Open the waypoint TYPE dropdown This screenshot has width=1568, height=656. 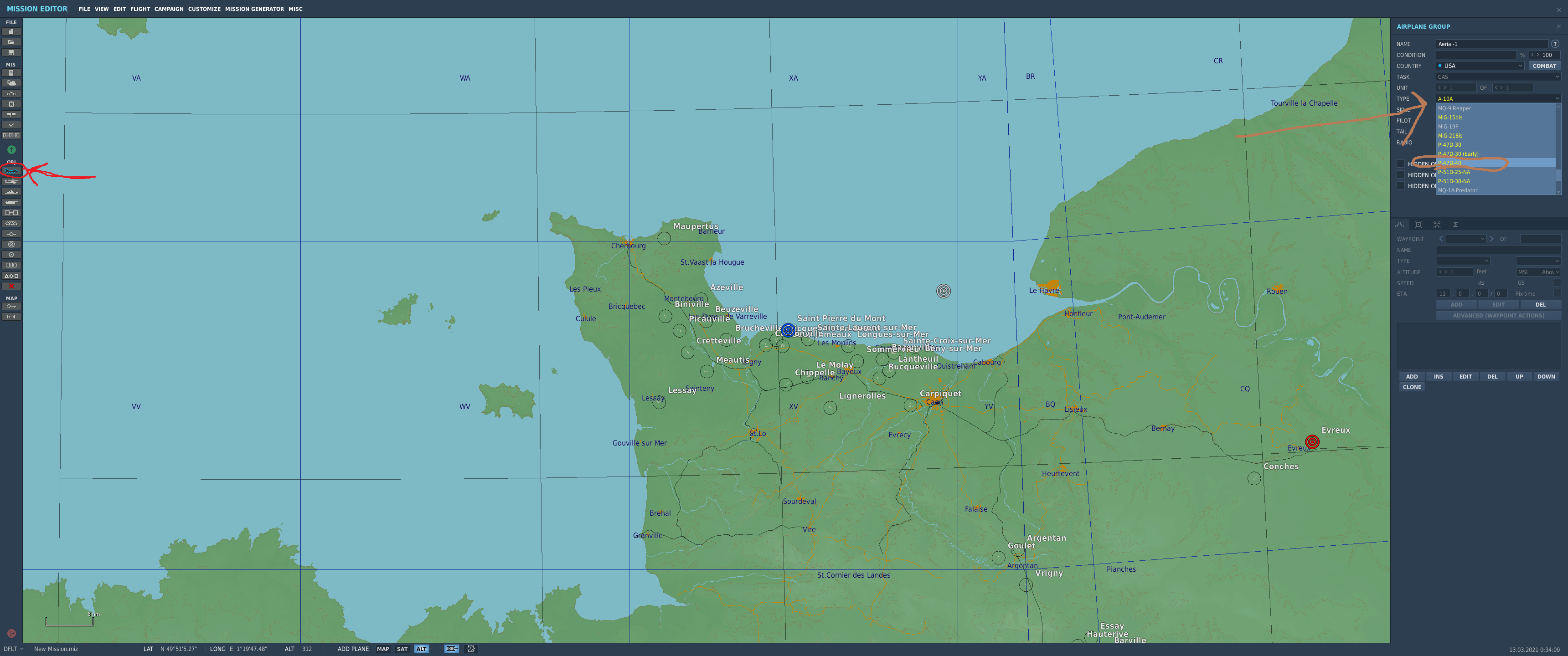tap(1463, 261)
